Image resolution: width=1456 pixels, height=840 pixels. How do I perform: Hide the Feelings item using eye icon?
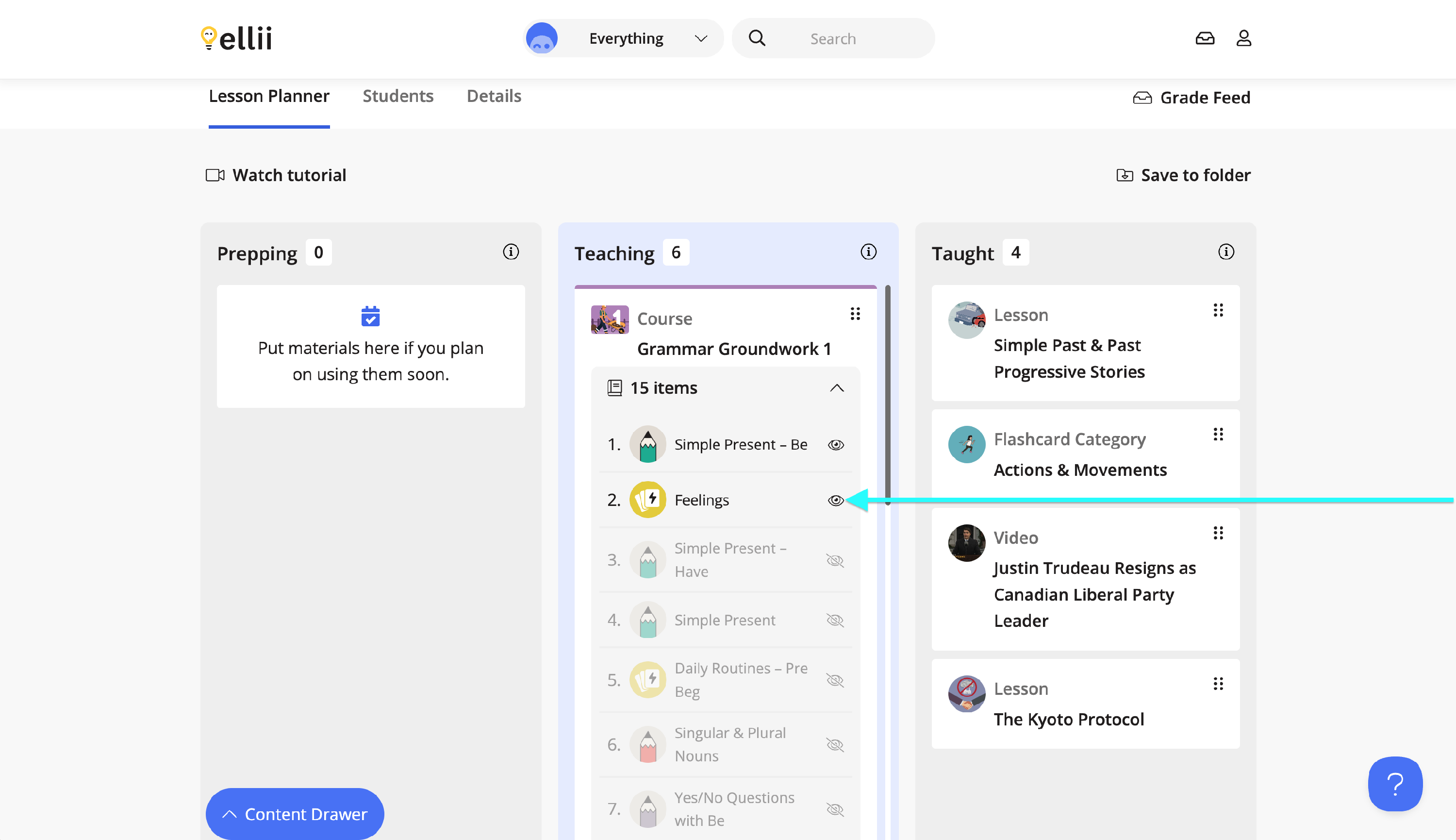[x=836, y=500]
